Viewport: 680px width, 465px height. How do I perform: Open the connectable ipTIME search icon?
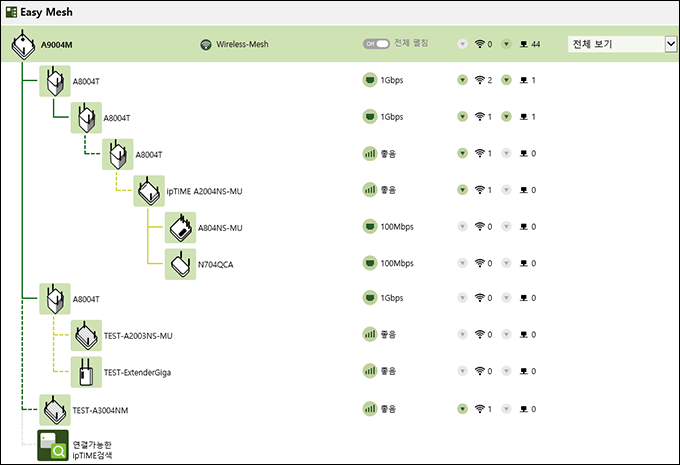coord(53,445)
